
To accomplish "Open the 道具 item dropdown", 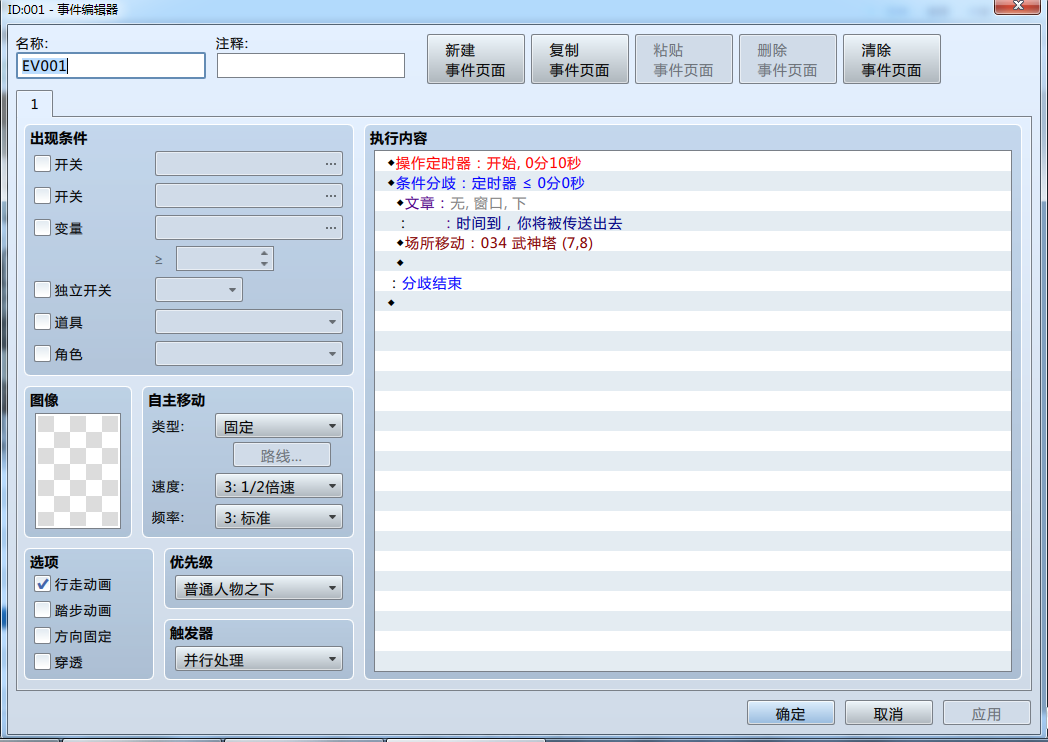I will coord(249,322).
